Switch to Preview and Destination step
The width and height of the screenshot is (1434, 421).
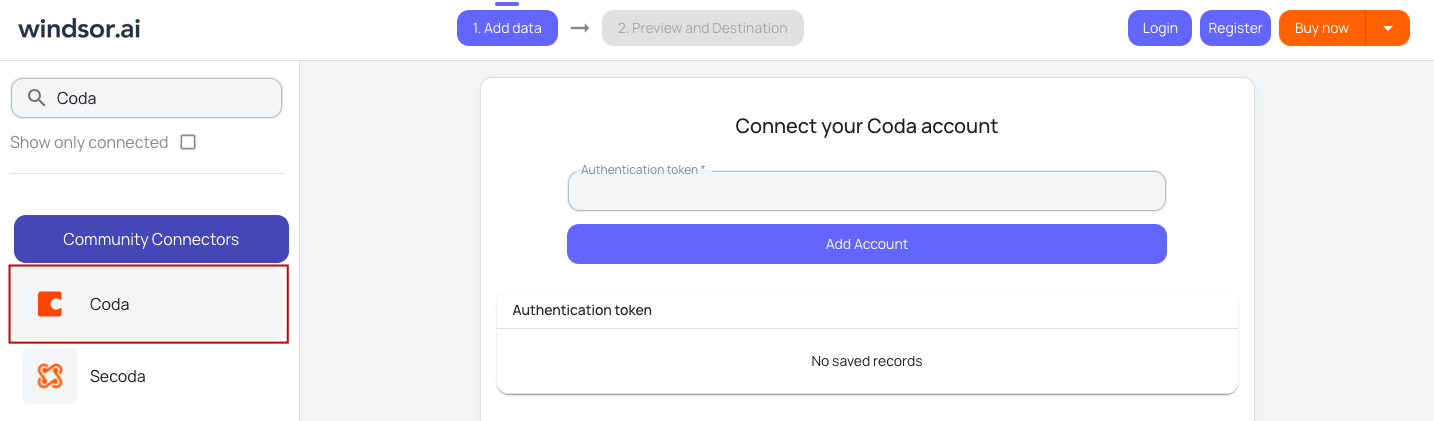702,28
